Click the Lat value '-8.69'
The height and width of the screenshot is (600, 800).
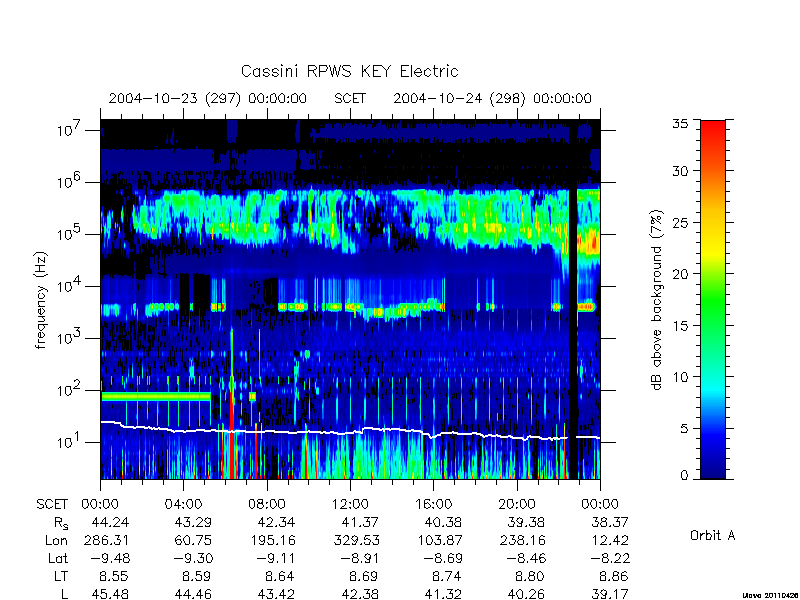click(x=443, y=558)
